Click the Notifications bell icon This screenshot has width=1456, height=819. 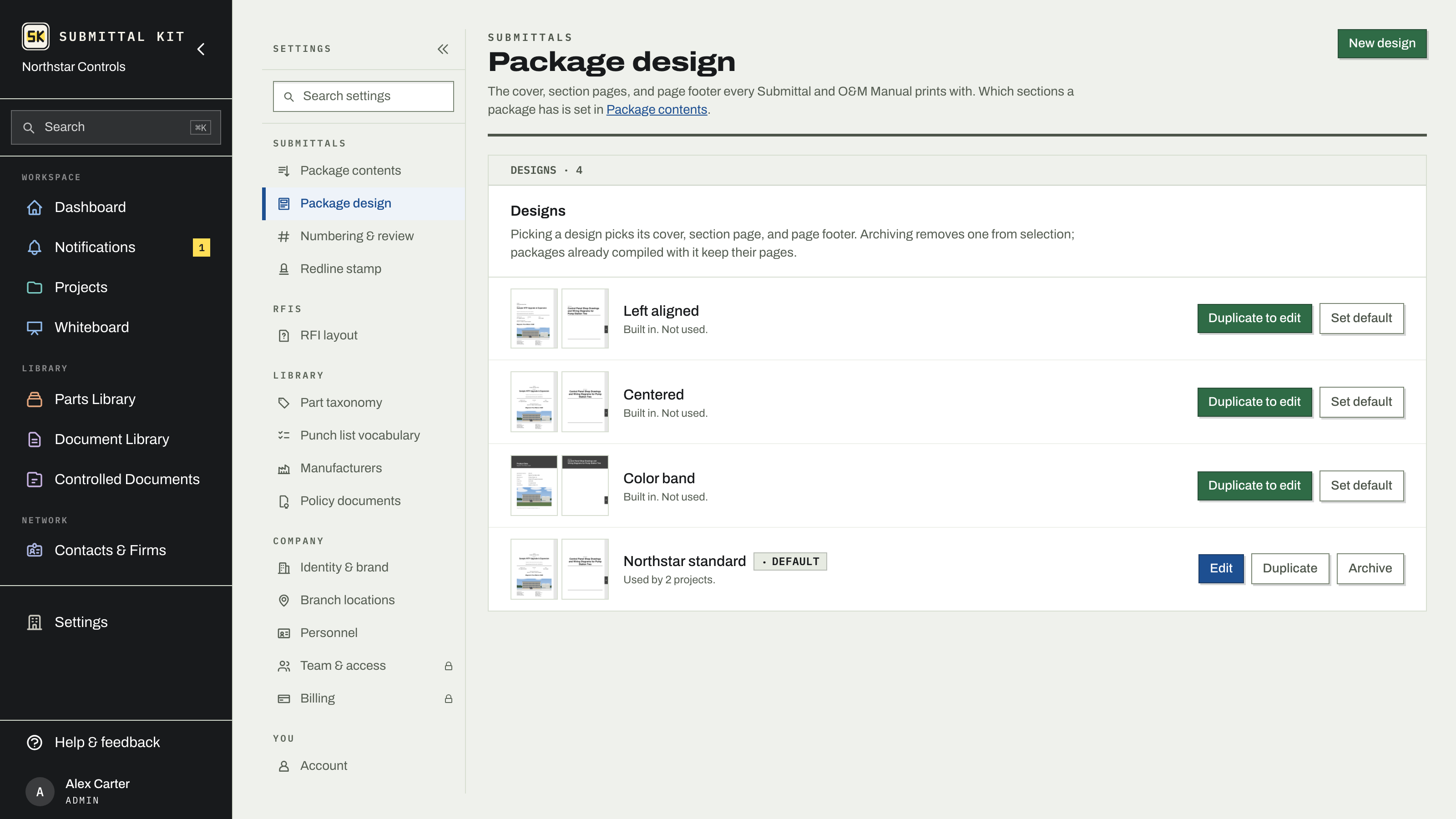point(35,248)
